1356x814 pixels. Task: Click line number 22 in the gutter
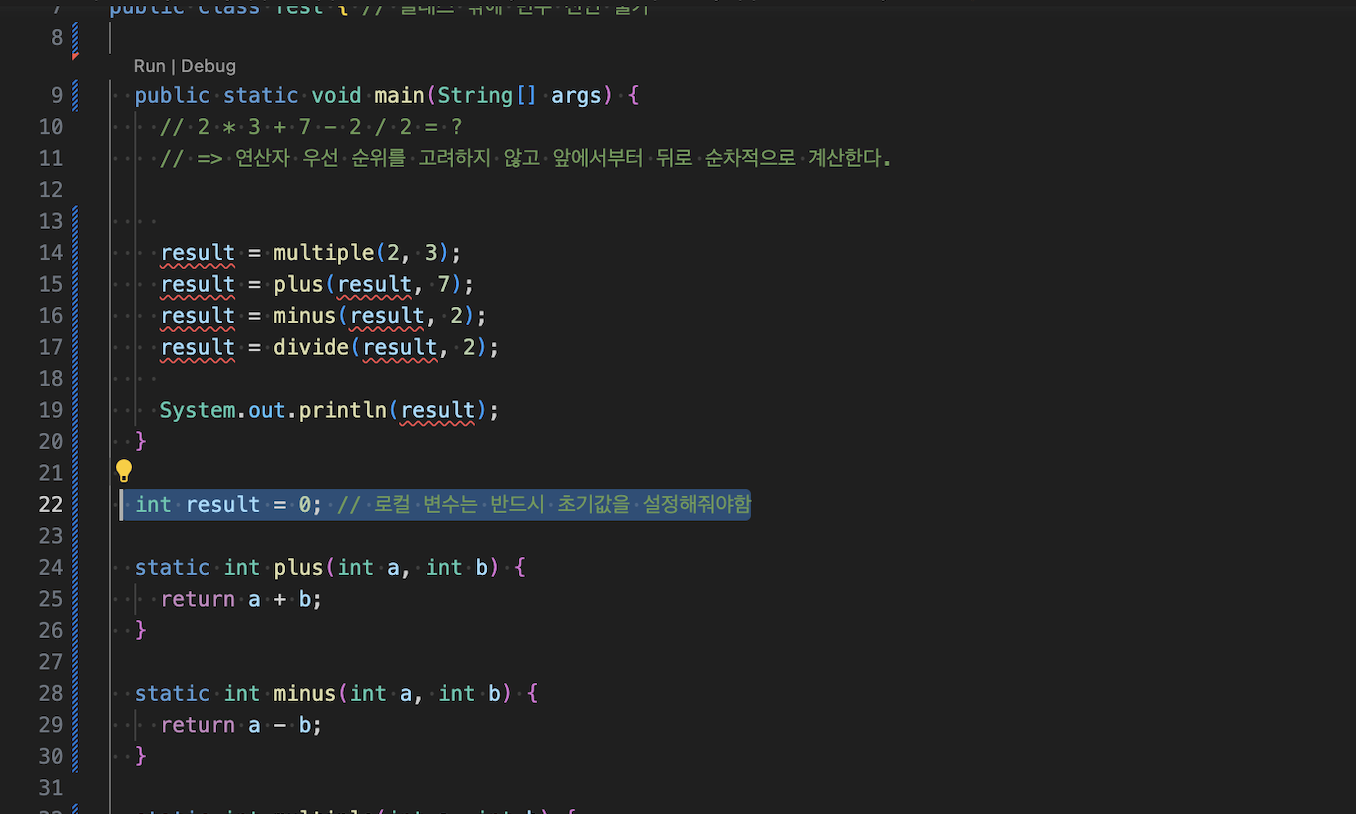pyautogui.click(x=50, y=504)
